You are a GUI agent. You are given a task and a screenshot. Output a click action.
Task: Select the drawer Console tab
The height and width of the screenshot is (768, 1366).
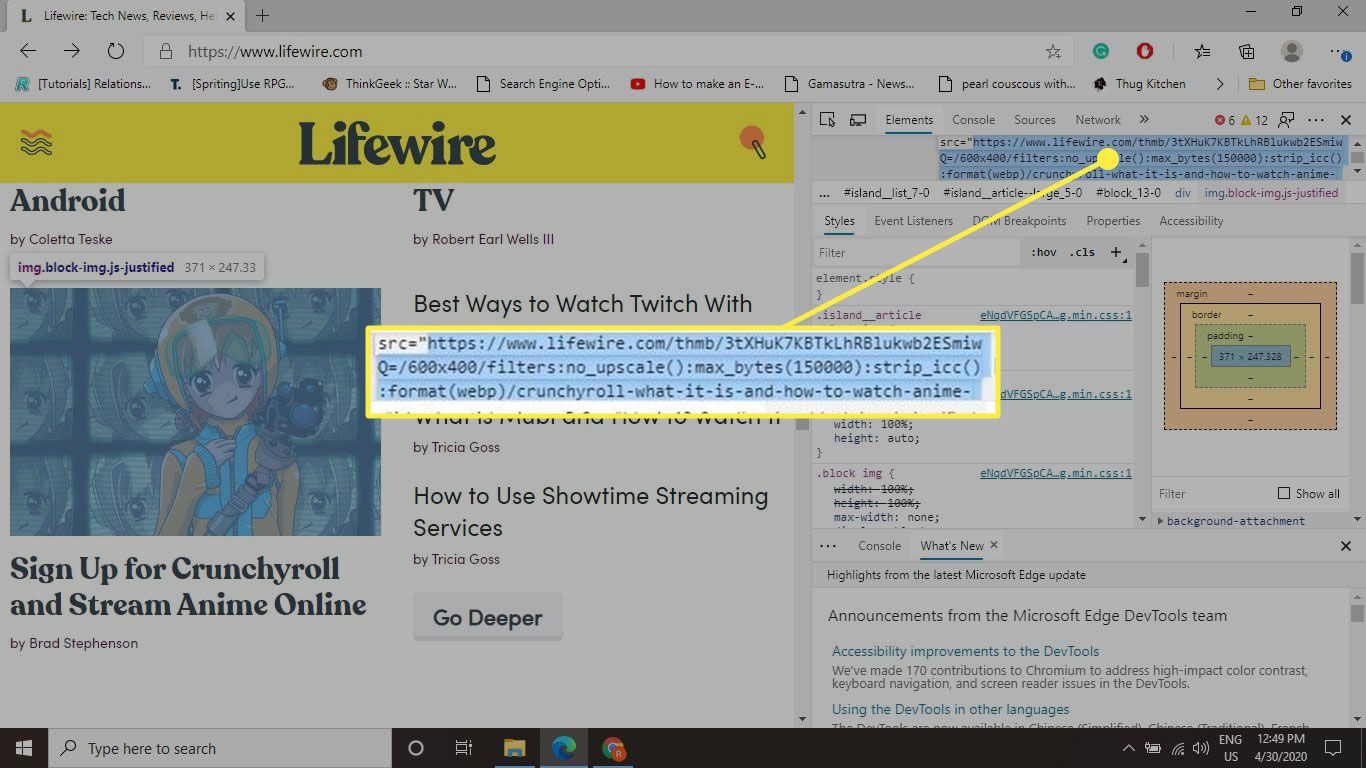click(879, 546)
